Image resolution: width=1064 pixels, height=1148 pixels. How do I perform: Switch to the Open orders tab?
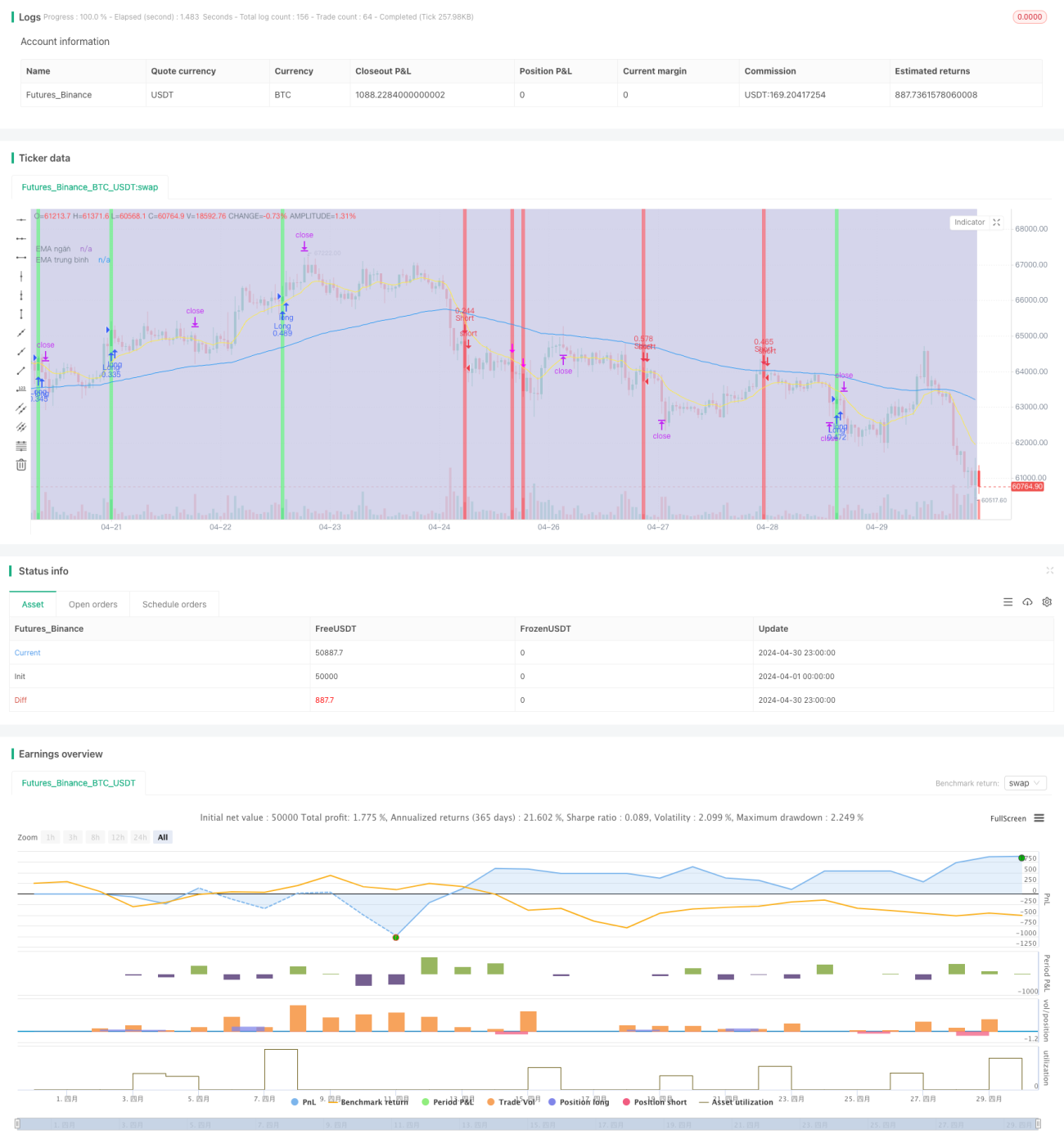pyautogui.click(x=92, y=605)
